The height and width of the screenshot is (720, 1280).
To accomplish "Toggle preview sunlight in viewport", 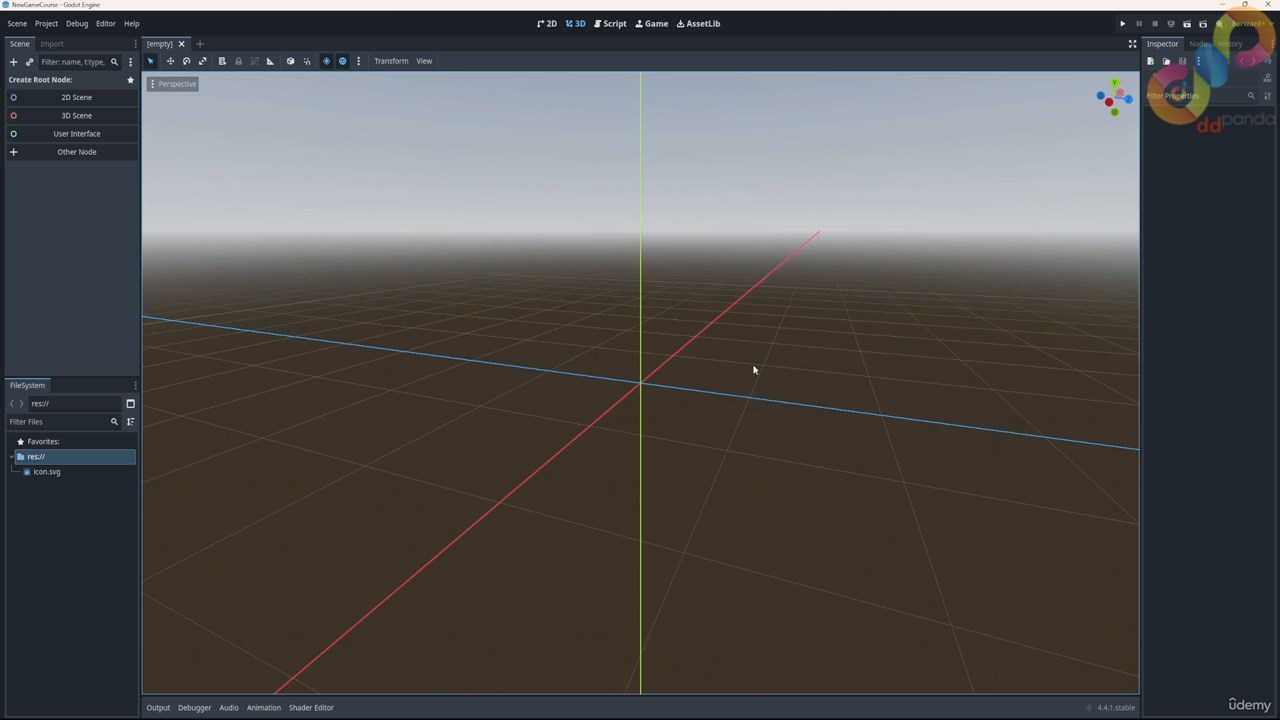I will [326, 61].
